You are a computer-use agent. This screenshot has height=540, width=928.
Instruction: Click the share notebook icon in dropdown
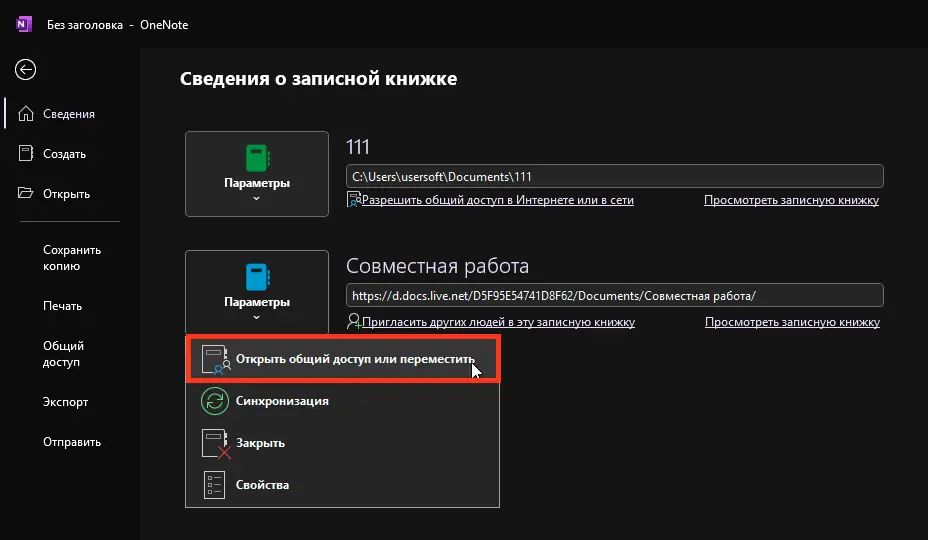pyautogui.click(x=215, y=360)
